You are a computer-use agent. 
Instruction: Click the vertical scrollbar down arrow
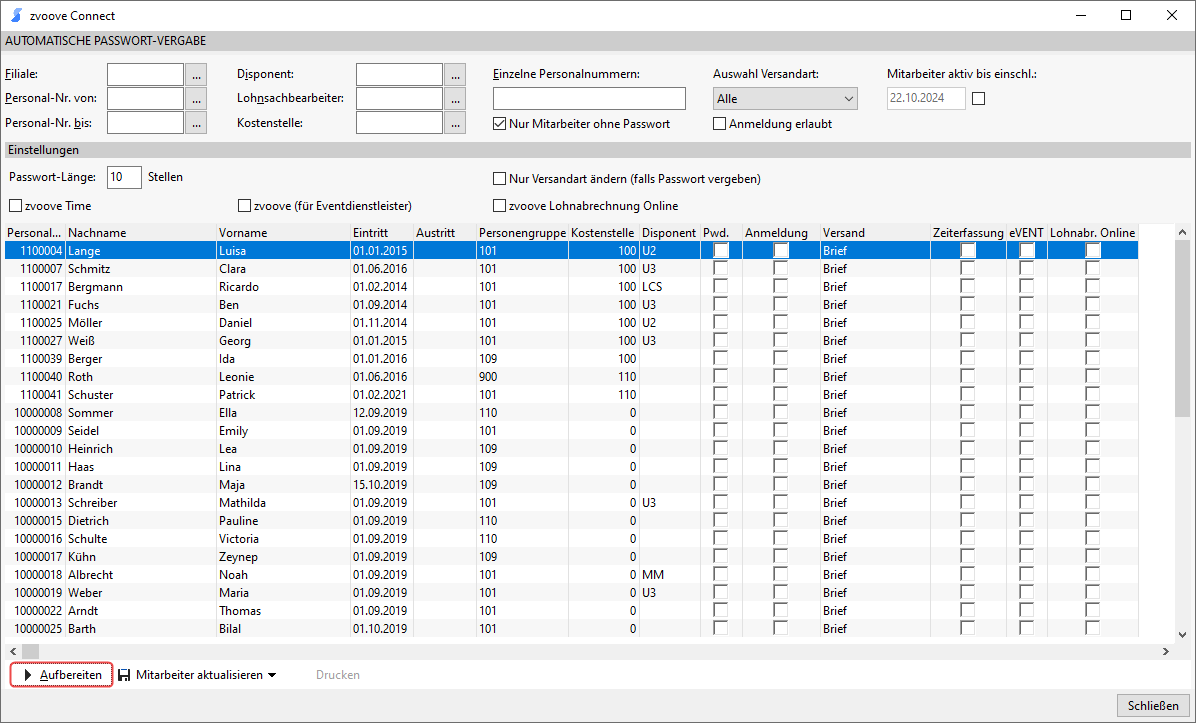(1182, 634)
